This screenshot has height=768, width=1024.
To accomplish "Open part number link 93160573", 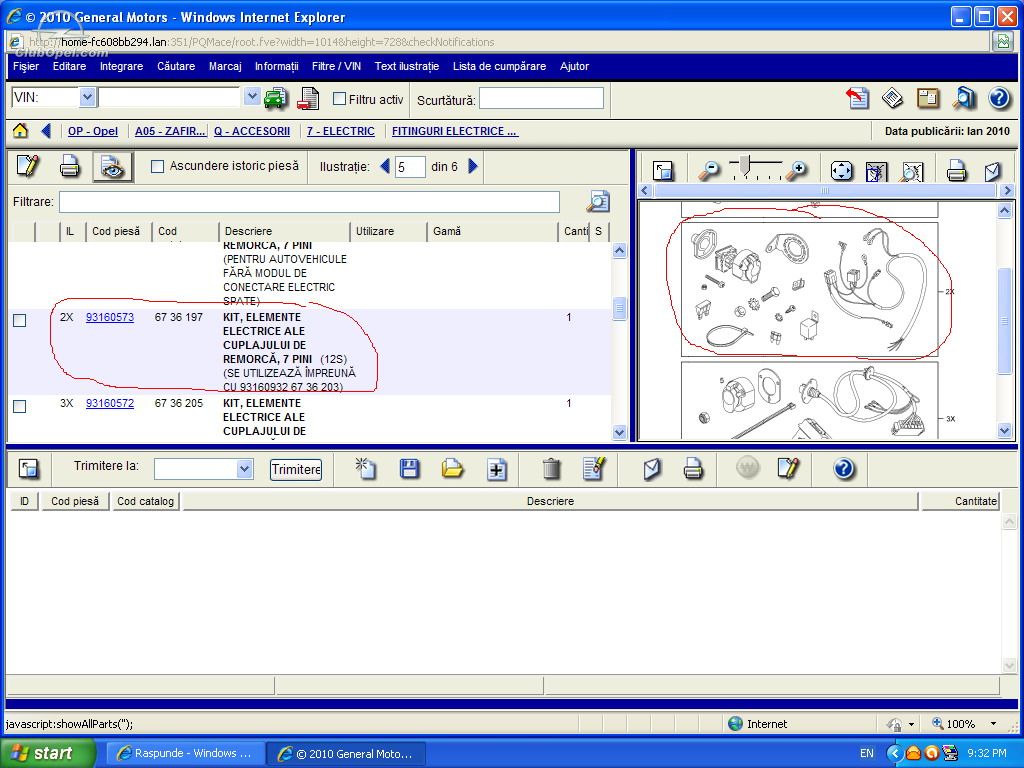I will (110, 317).
